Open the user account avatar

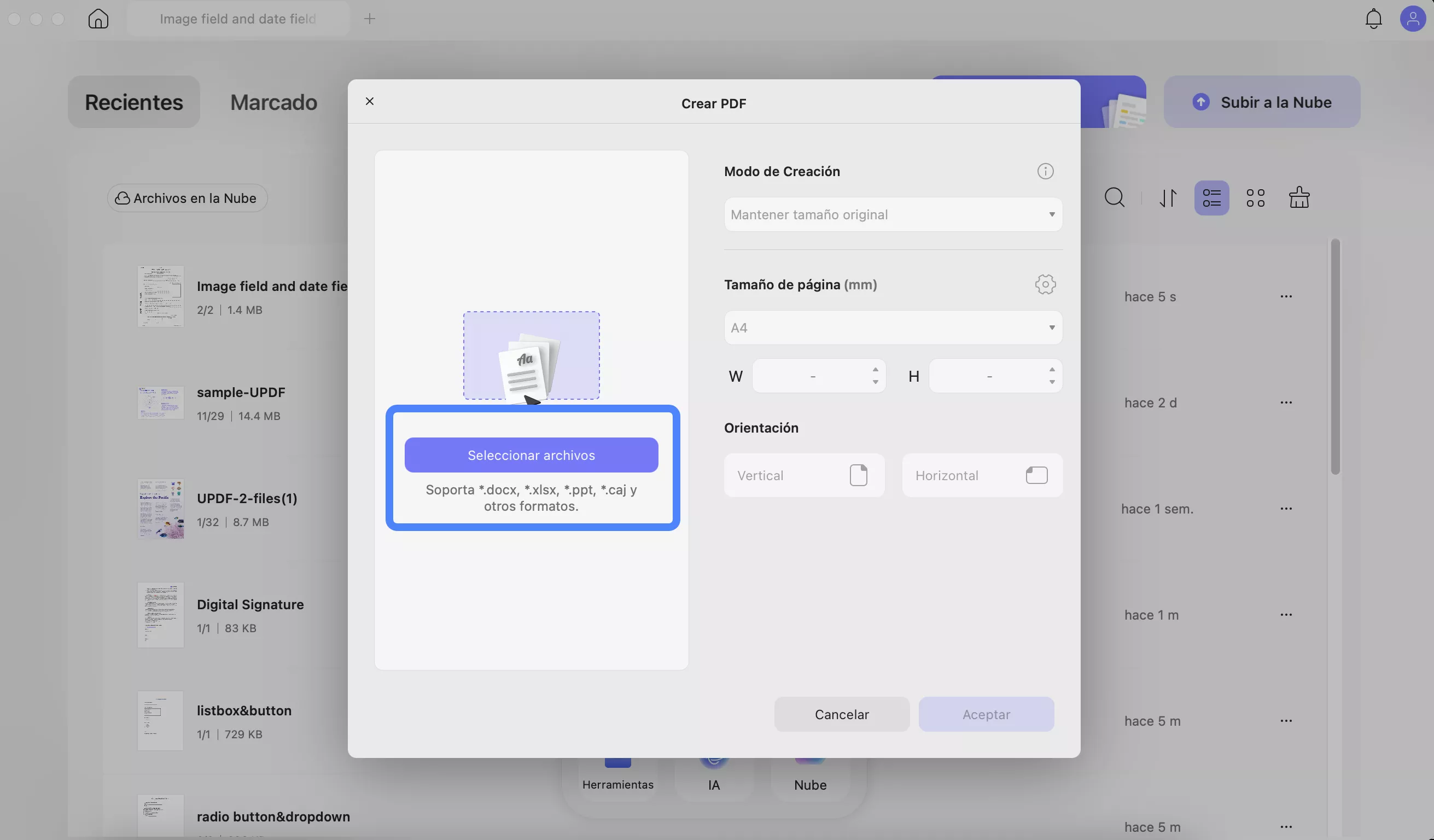tap(1412, 19)
